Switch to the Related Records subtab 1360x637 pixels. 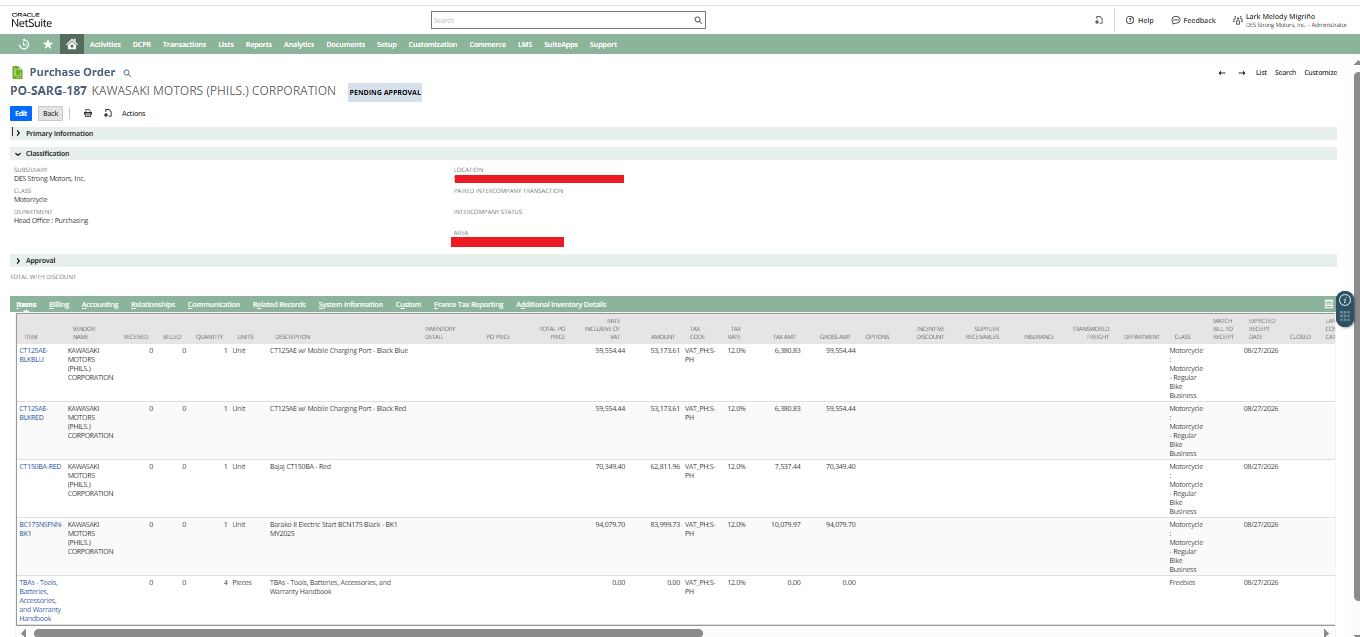click(279, 304)
